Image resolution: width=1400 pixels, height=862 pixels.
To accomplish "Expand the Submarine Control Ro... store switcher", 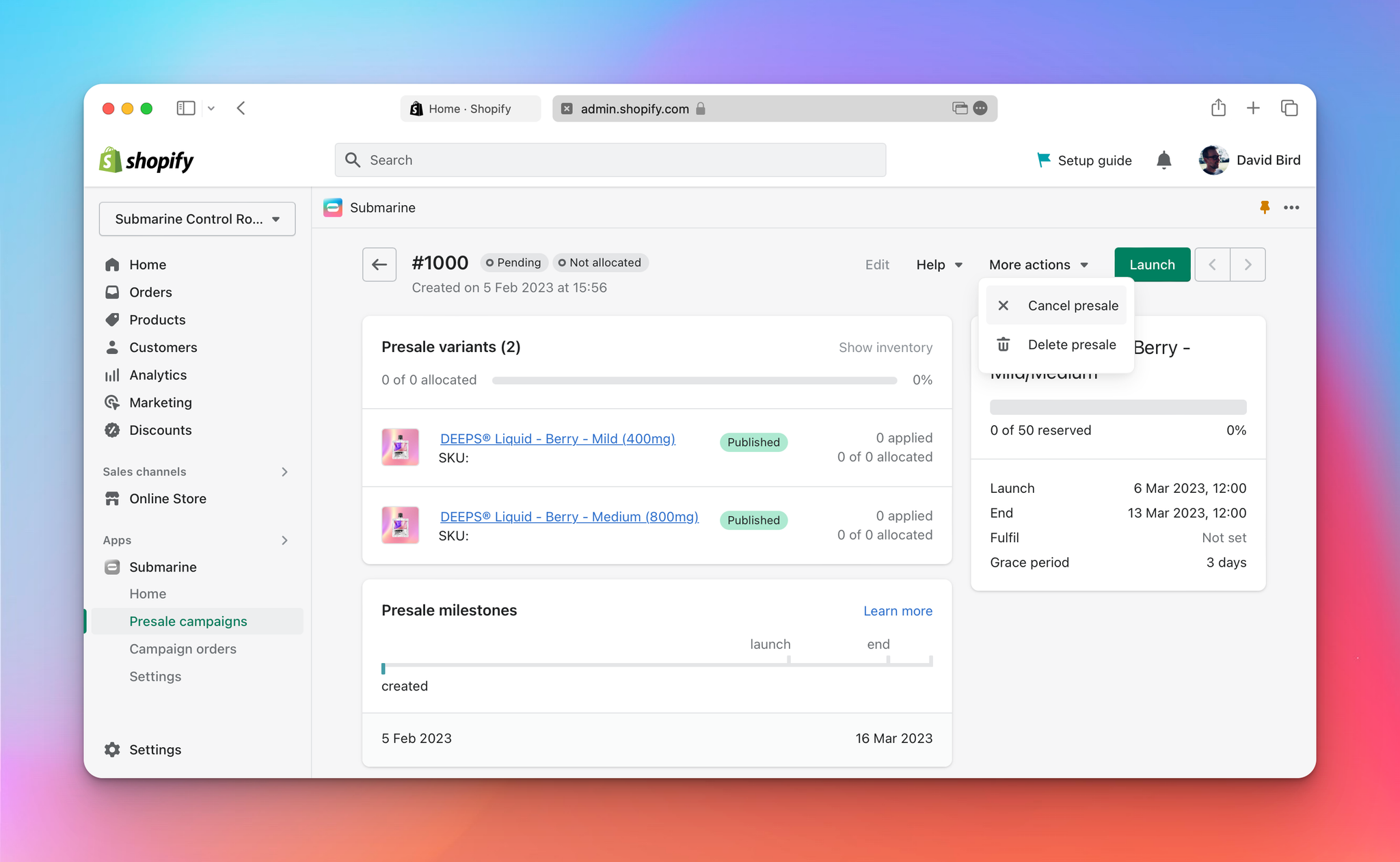I will [x=198, y=219].
